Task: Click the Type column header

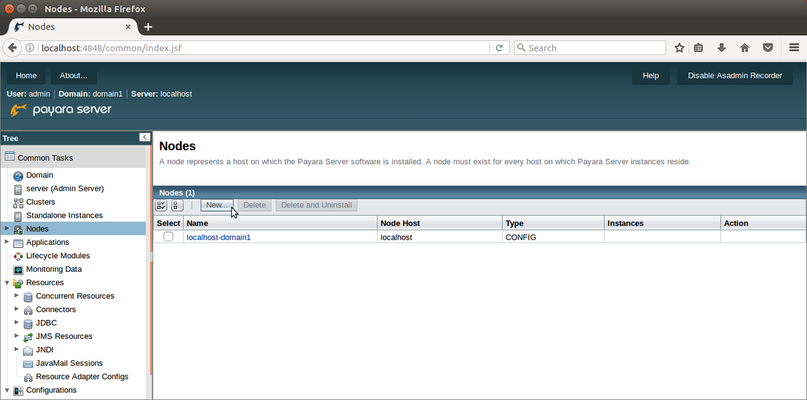Action: (x=553, y=223)
